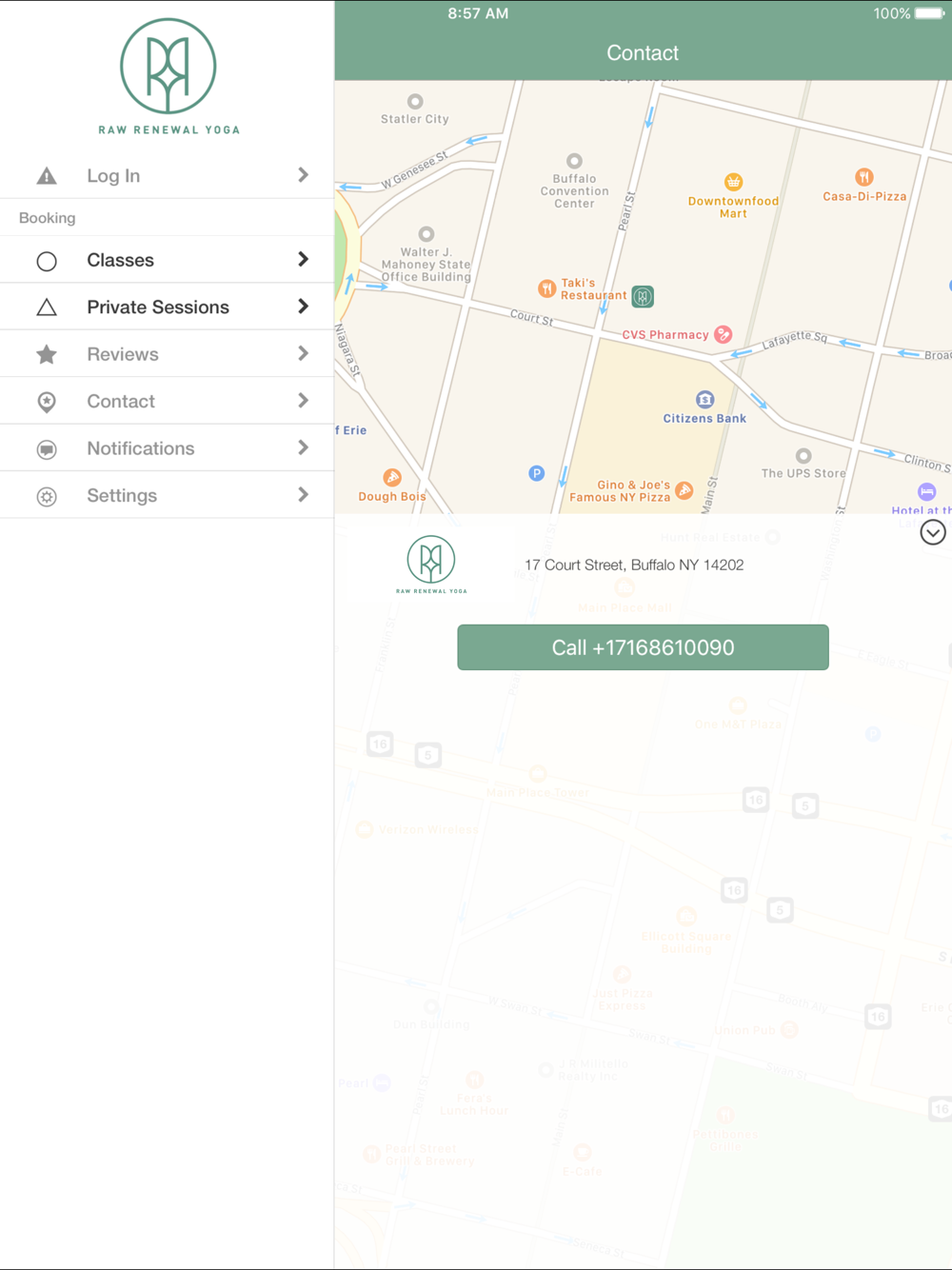Open the Contact menu item

point(167,401)
